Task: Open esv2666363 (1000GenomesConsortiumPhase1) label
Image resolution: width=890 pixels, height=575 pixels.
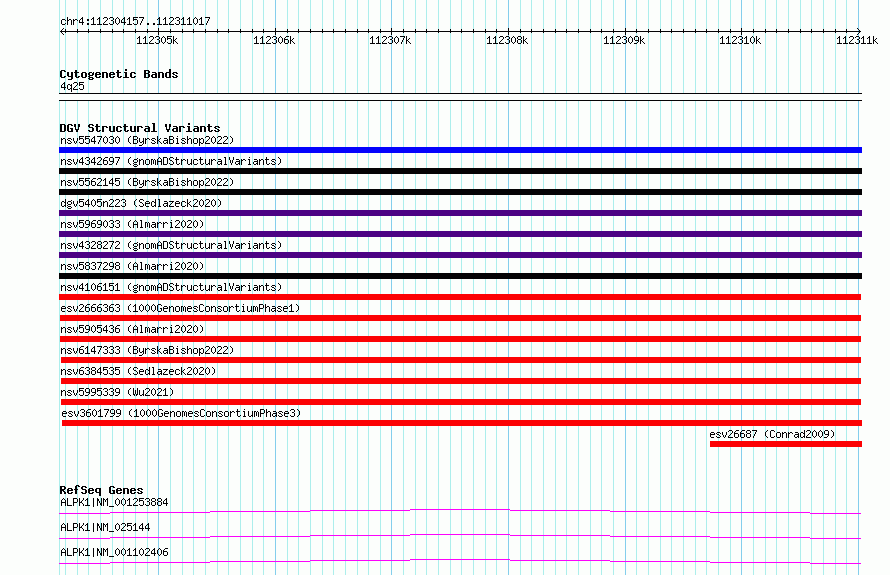Action: 180,308
